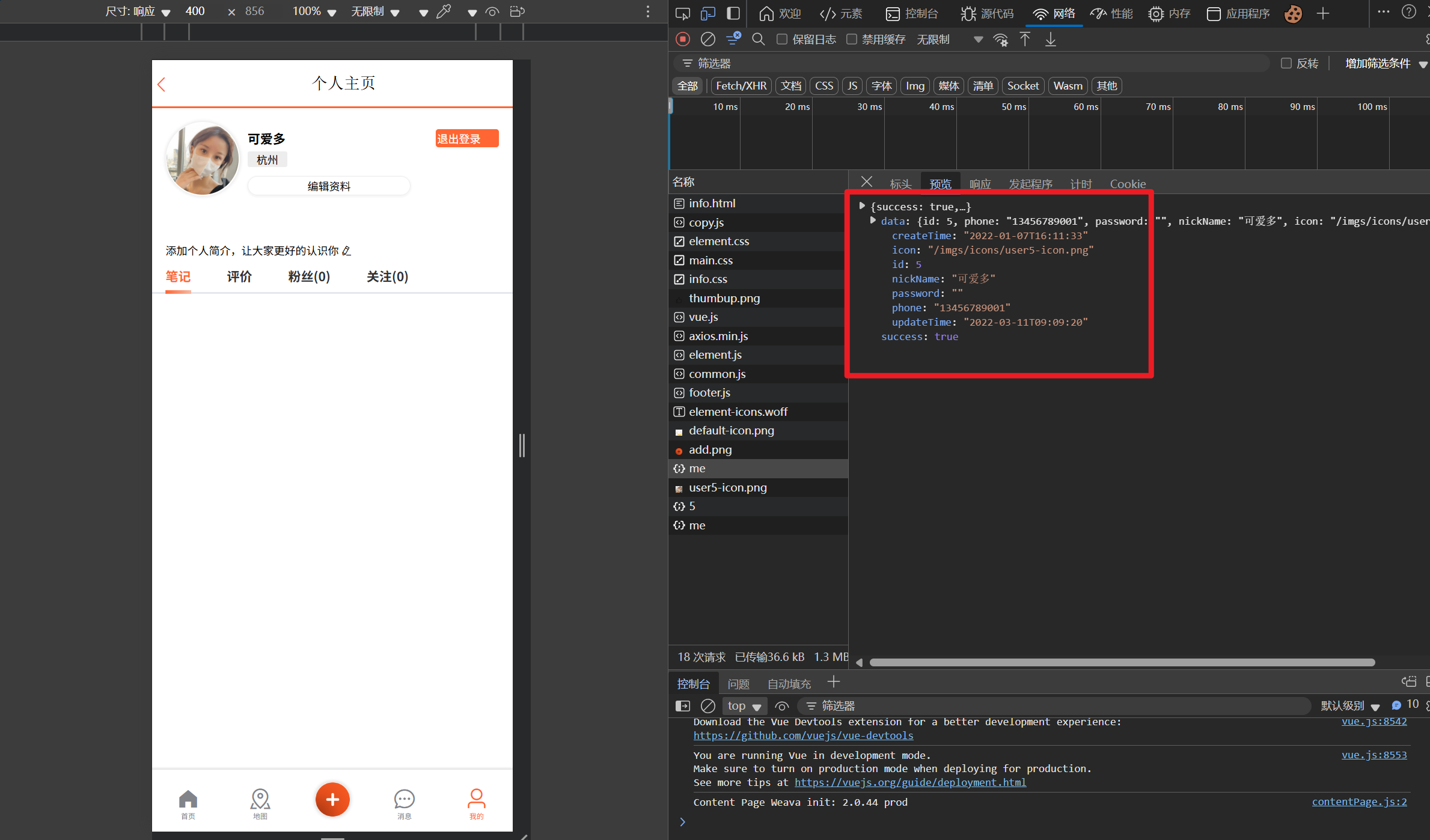Open the map tab in footer

point(260,803)
